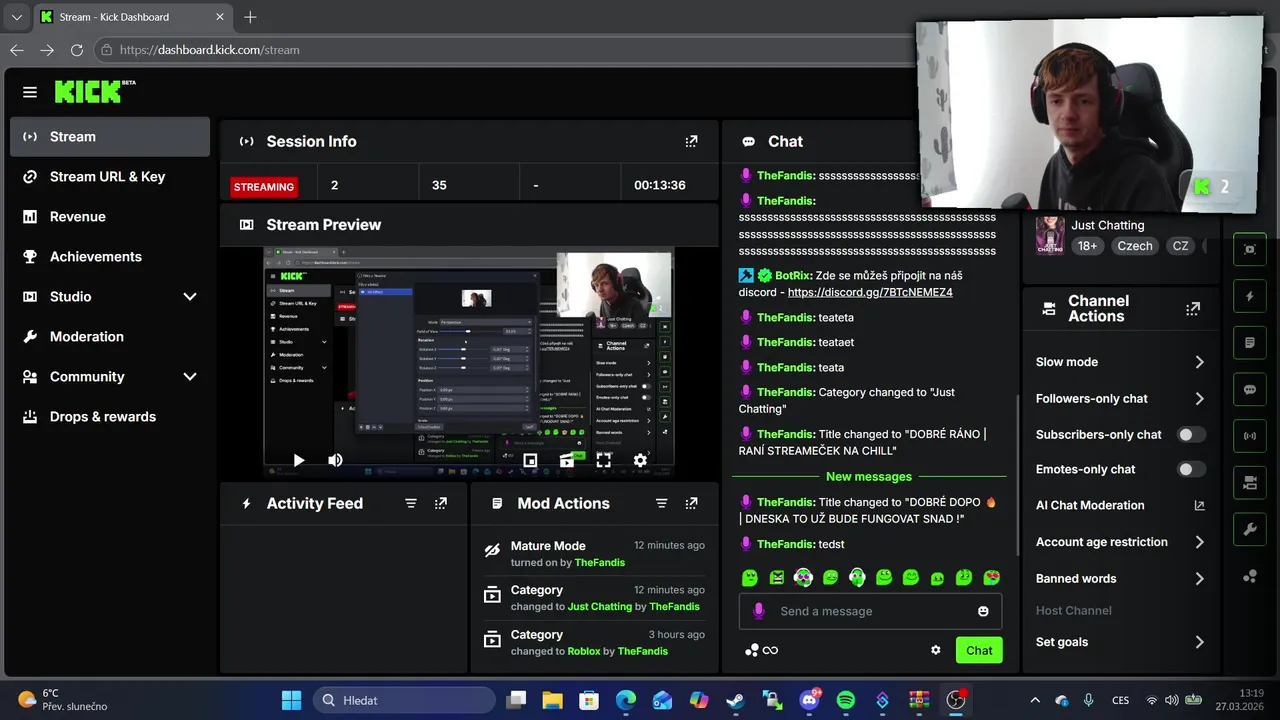Pop out the Activity Feed panel
Viewport: 1280px width, 720px height.
tap(441, 504)
